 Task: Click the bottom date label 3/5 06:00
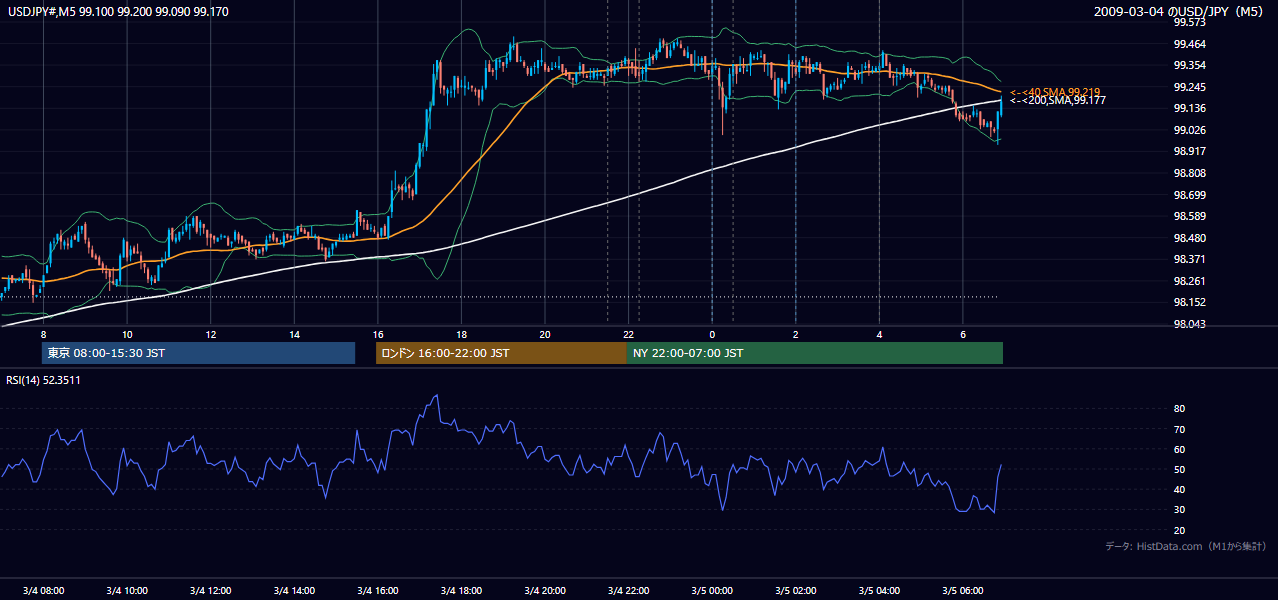pos(962,590)
